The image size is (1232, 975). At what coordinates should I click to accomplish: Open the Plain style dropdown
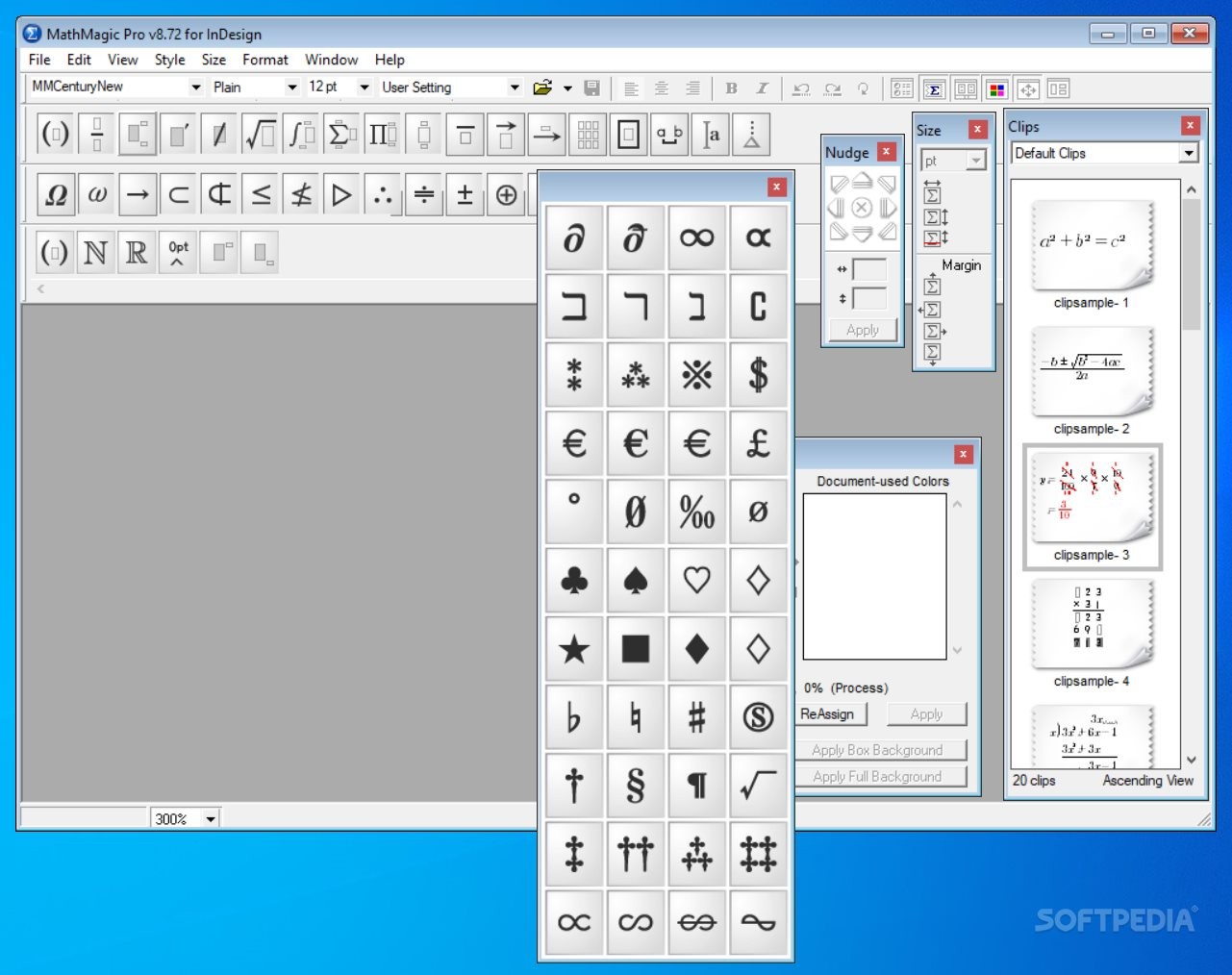click(x=291, y=87)
